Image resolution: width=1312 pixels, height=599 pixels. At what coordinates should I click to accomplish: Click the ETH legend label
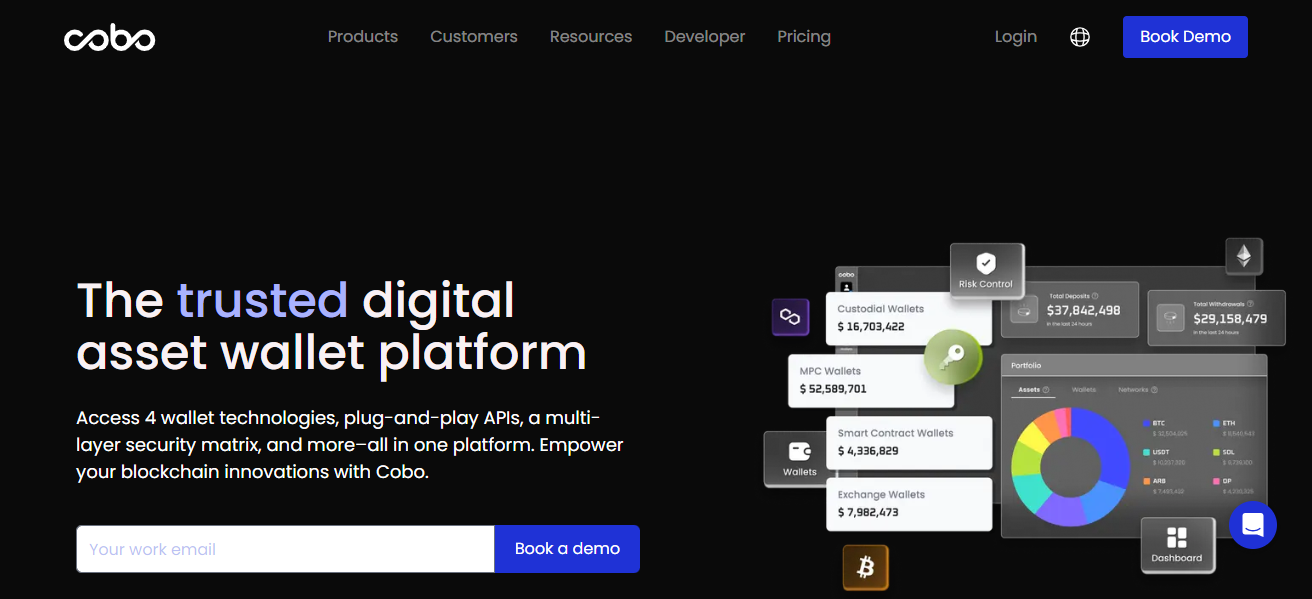tap(1229, 424)
